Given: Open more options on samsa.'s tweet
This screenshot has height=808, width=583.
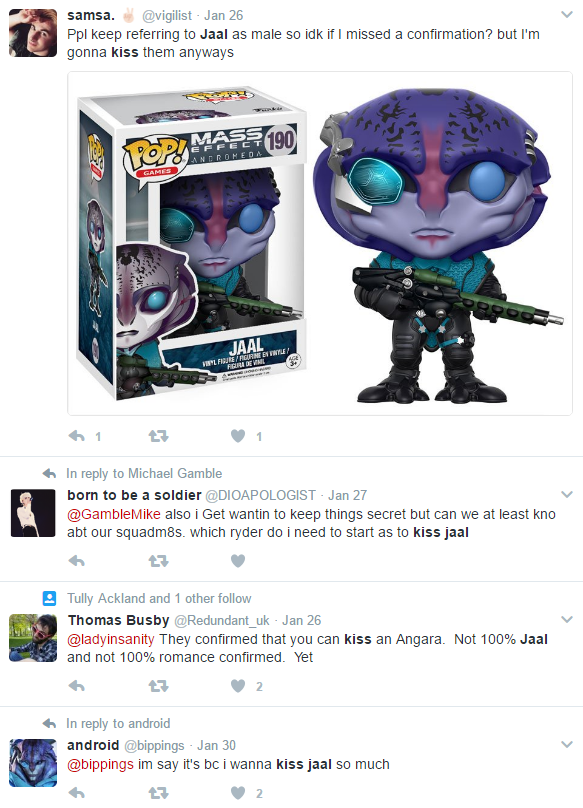Looking at the screenshot, I should [567, 15].
